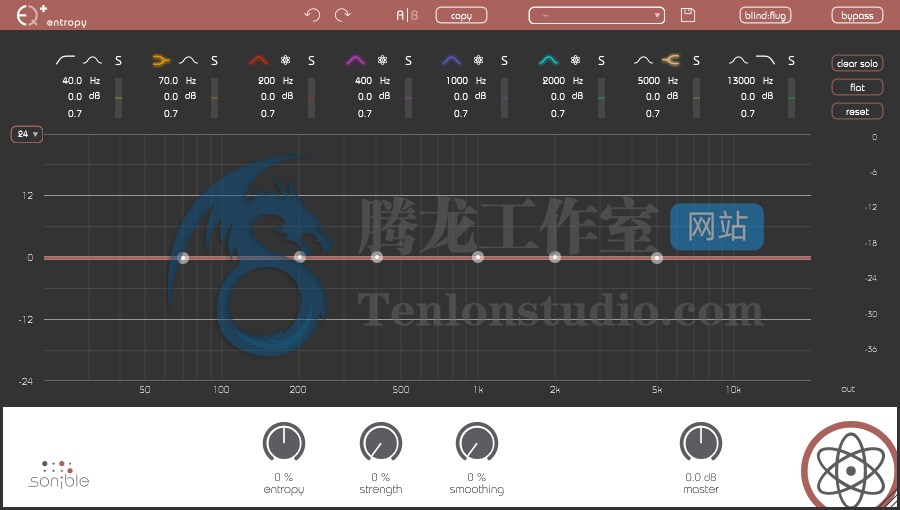Select the 70 Hz node on EQ curve
This screenshot has height=510, width=900.
(x=183, y=258)
